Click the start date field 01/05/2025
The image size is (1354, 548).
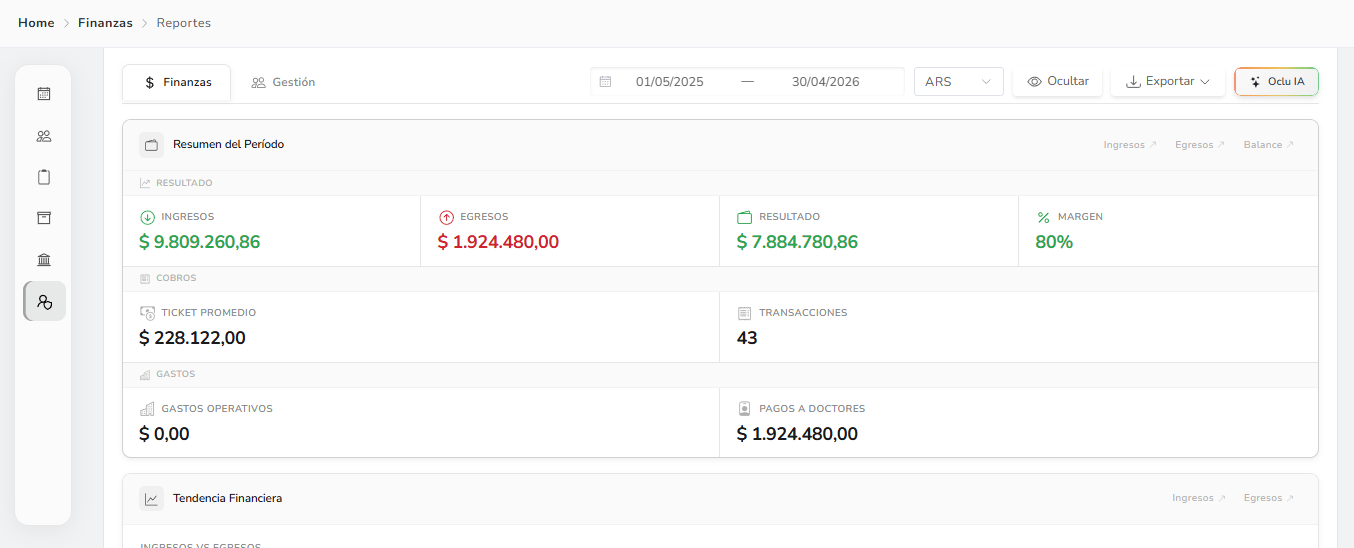point(670,82)
